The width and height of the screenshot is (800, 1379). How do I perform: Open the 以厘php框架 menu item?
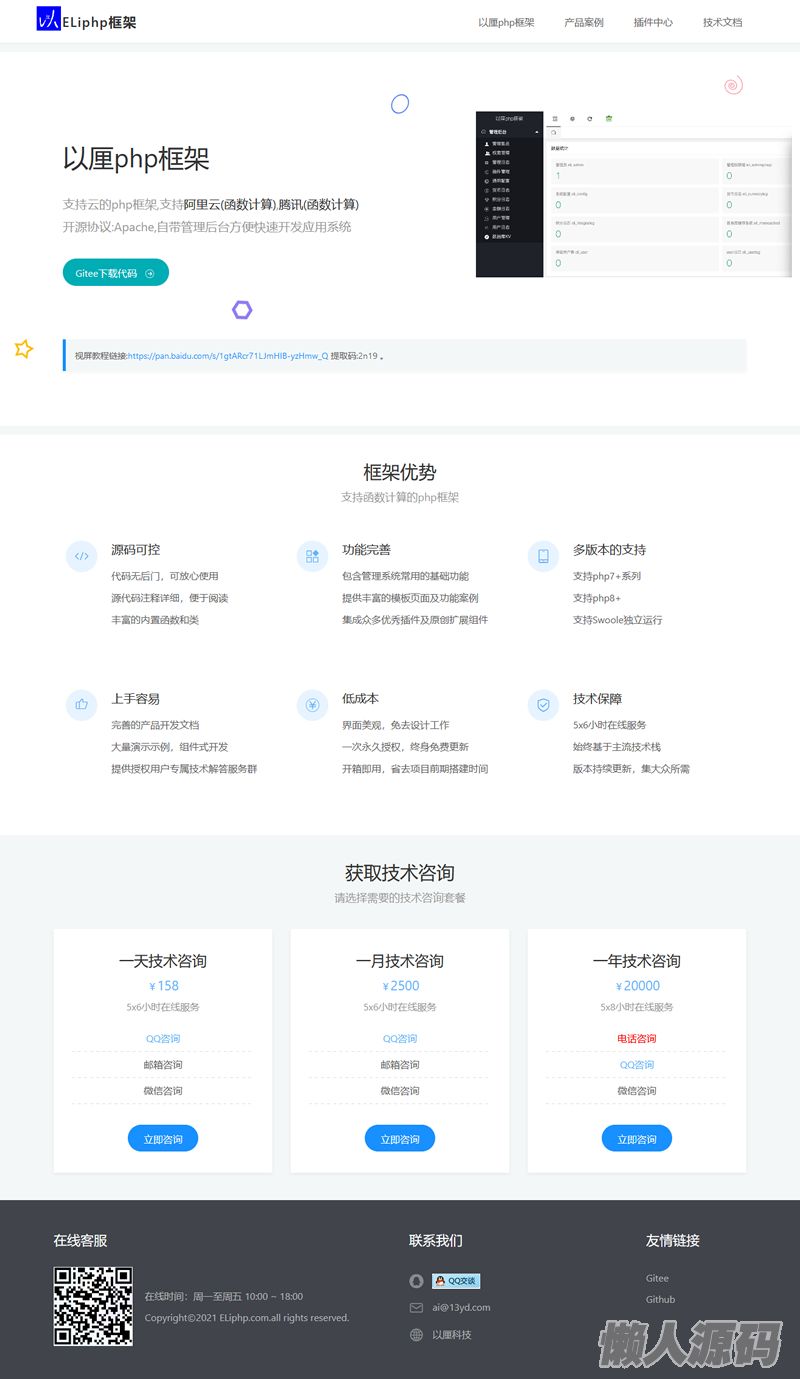pos(506,22)
